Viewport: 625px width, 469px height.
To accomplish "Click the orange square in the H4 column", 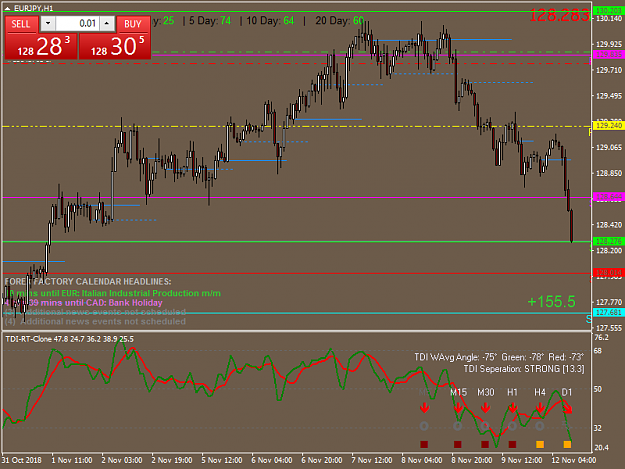I will click(540, 444).
